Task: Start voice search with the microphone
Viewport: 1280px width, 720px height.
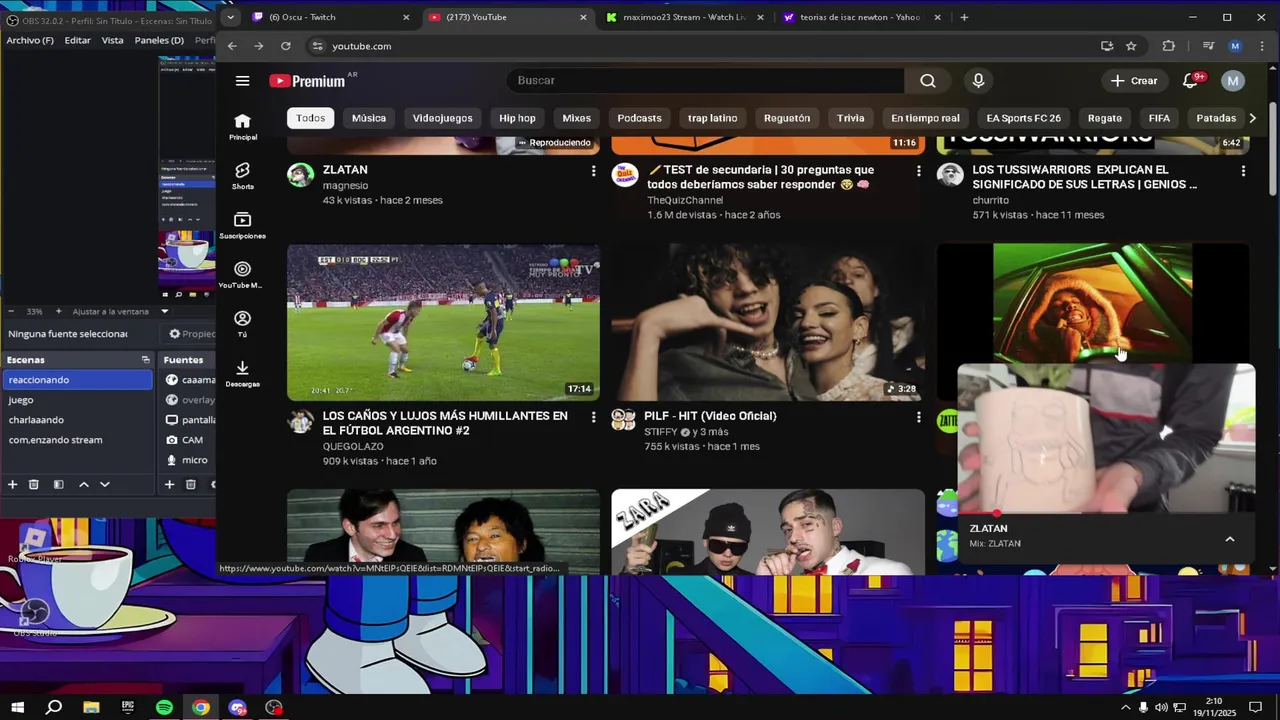Action: pos(978,81)
